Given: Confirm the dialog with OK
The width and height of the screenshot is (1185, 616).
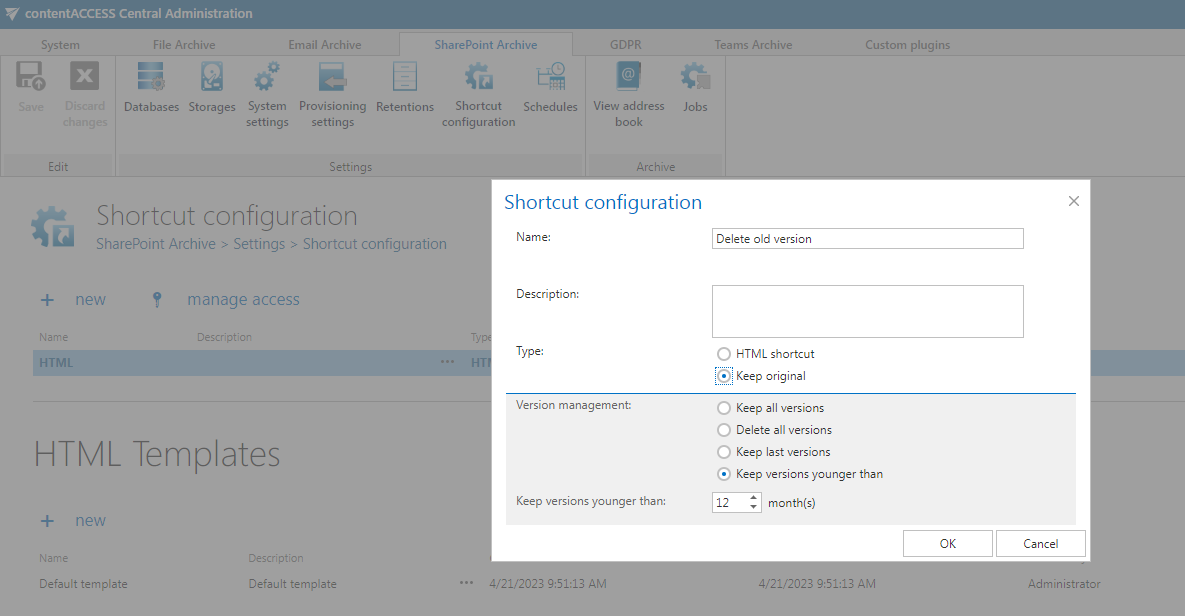Looking at the screenshot, I should point(946,543).
